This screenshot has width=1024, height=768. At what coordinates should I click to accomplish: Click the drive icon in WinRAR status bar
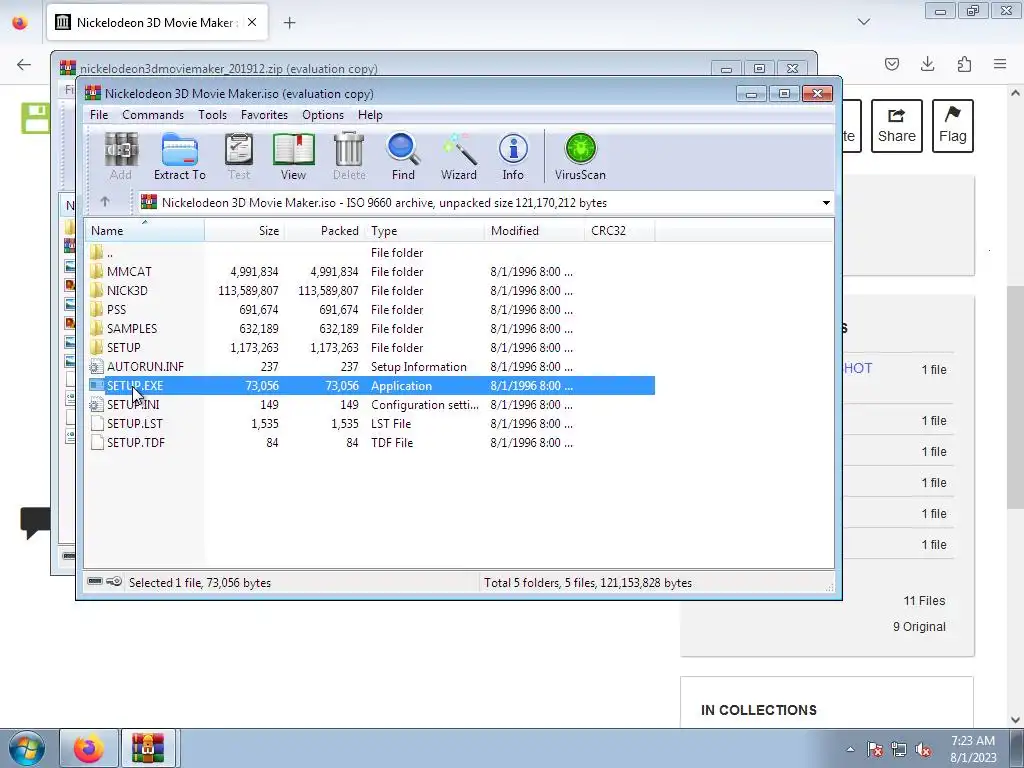pos(95,581)
